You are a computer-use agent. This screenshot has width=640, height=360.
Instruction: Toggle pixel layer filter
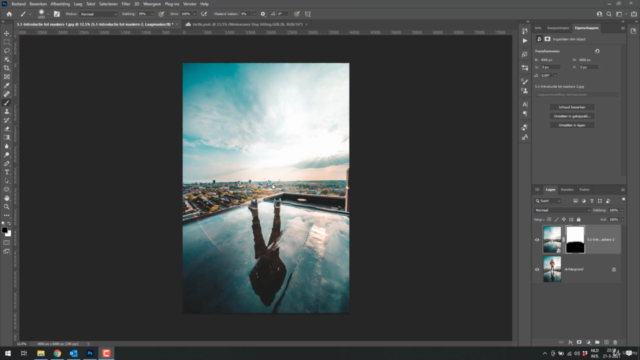click(576, 201)
